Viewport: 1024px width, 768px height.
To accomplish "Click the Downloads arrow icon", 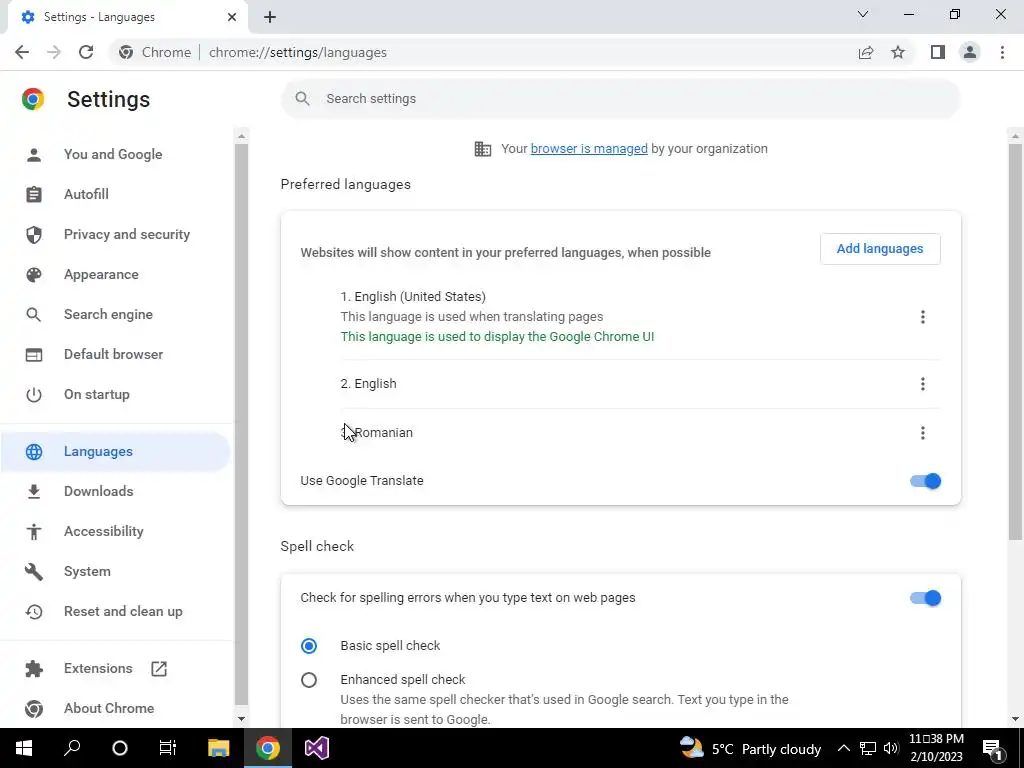I will click(x=33, y=491).
